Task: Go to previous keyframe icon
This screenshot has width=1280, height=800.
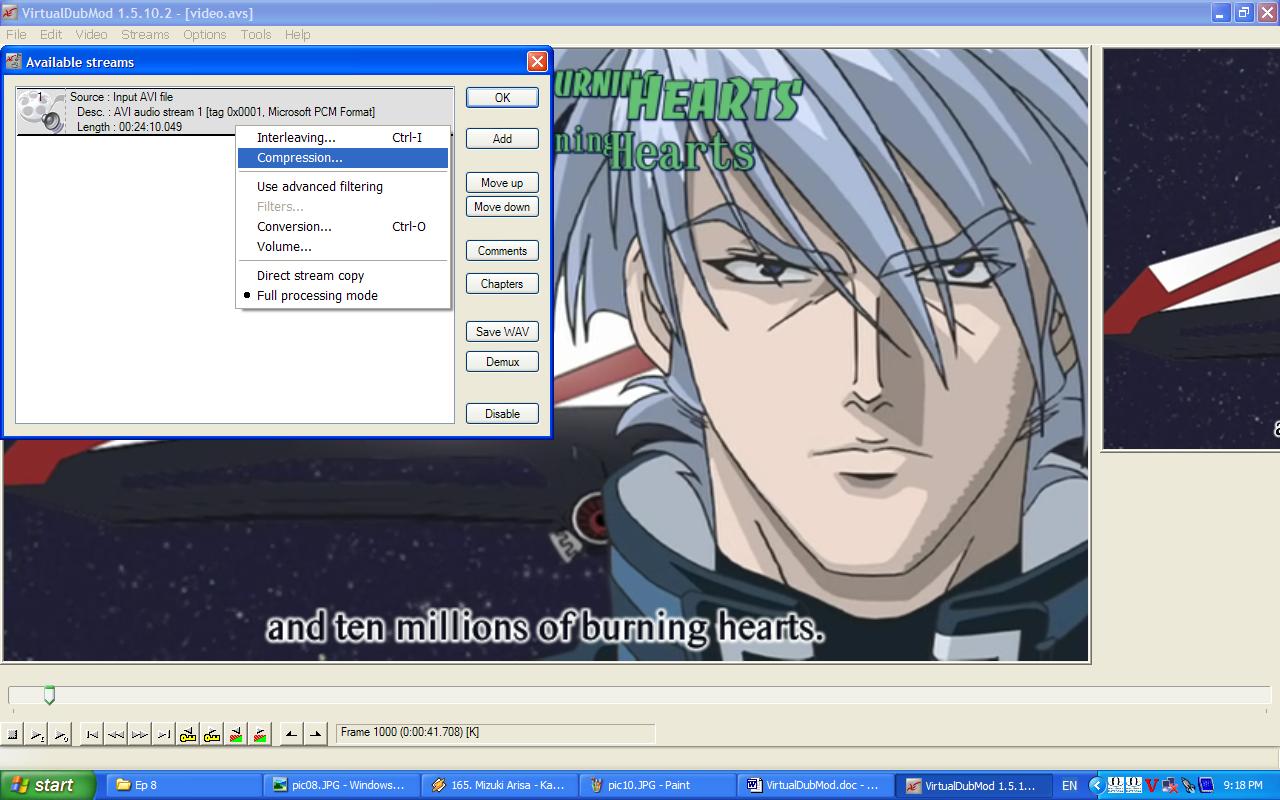Action: pyautogui.click(x=188, y=735)
